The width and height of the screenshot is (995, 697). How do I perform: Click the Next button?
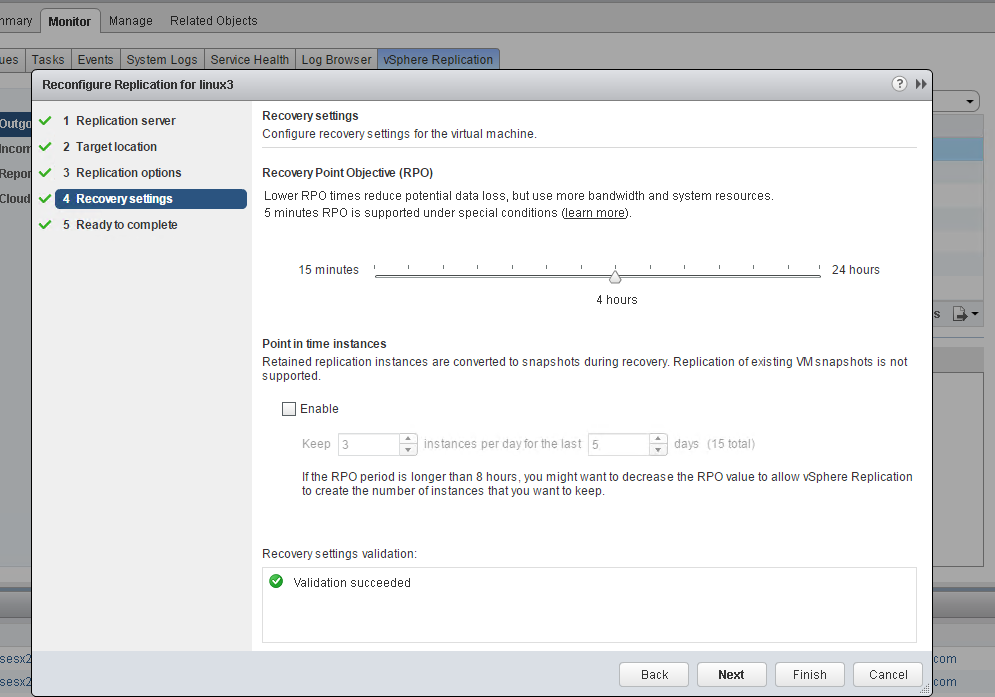coord(732,675)
